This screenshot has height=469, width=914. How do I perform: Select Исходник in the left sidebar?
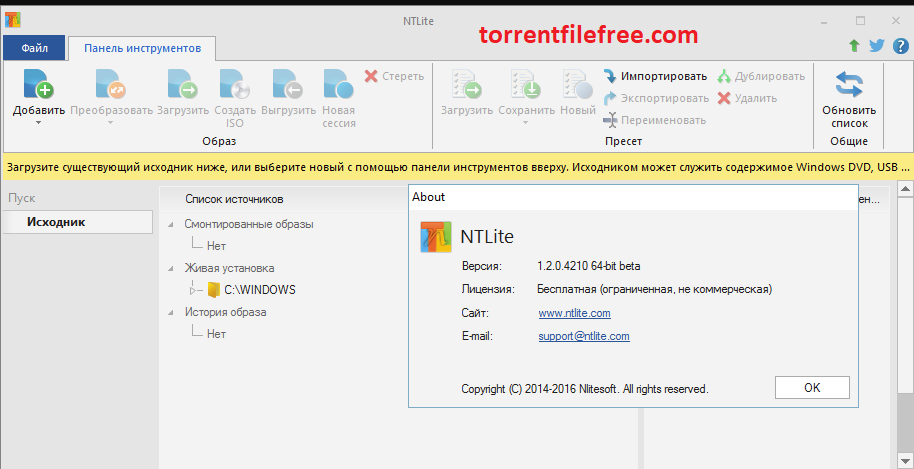tap(78, 222)
